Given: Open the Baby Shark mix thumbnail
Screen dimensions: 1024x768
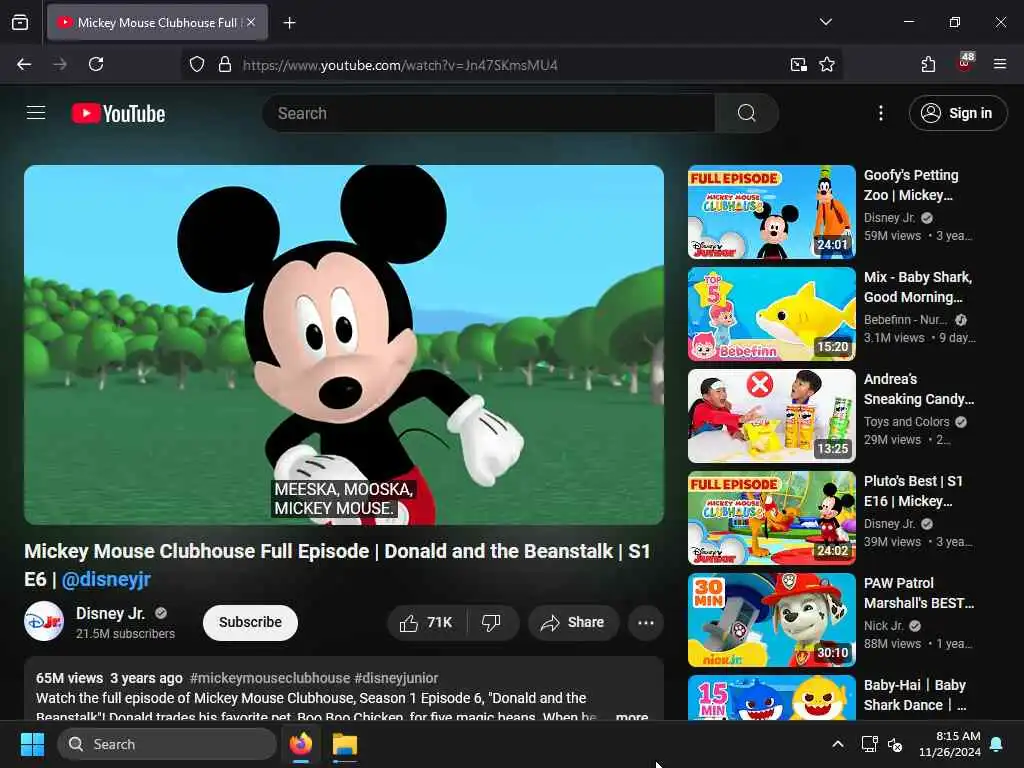Looking at the screenshot, I should pyautogui.click(x=771, y=314).
